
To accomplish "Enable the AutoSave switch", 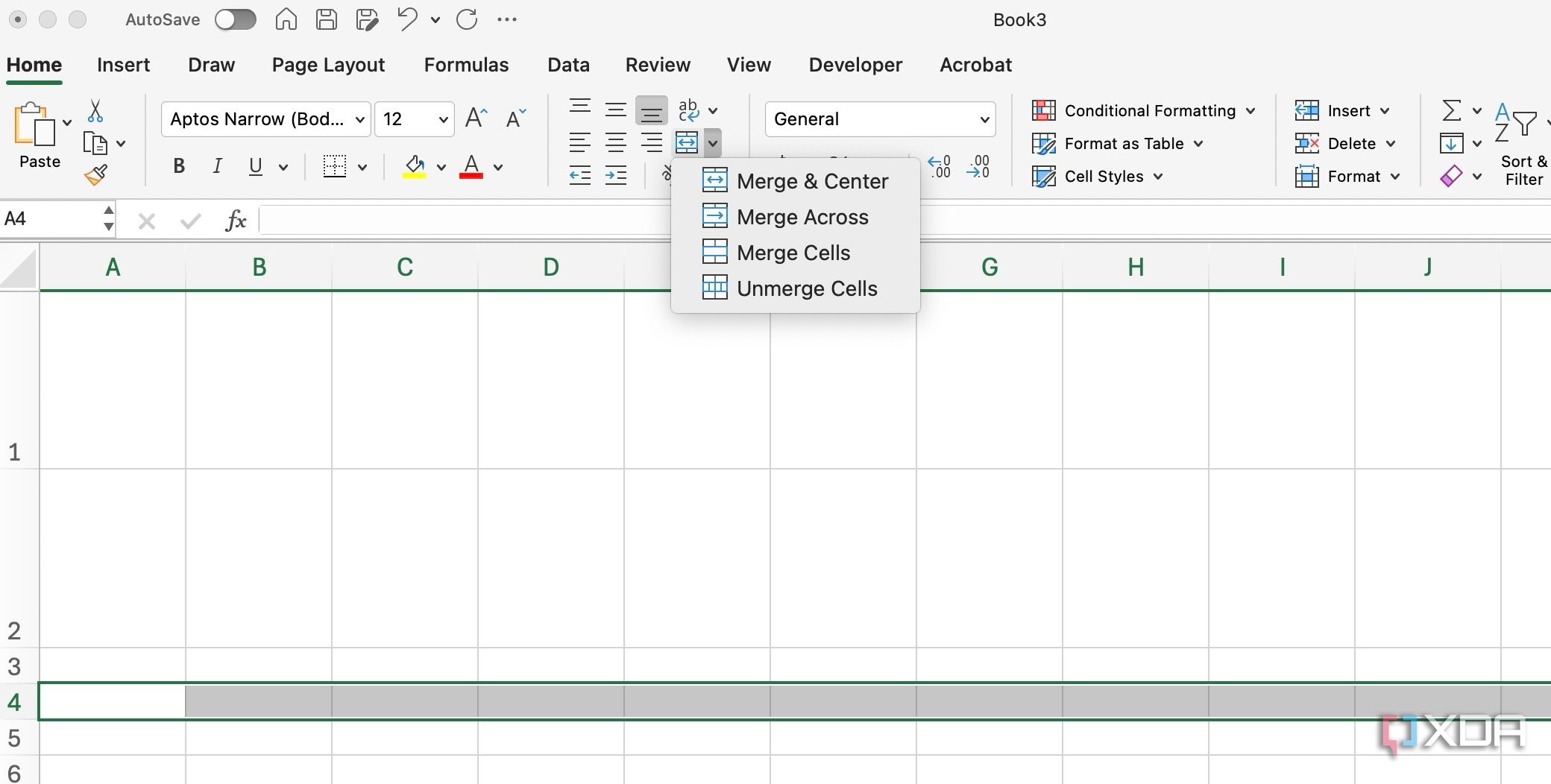I will (x=236, y=19).
